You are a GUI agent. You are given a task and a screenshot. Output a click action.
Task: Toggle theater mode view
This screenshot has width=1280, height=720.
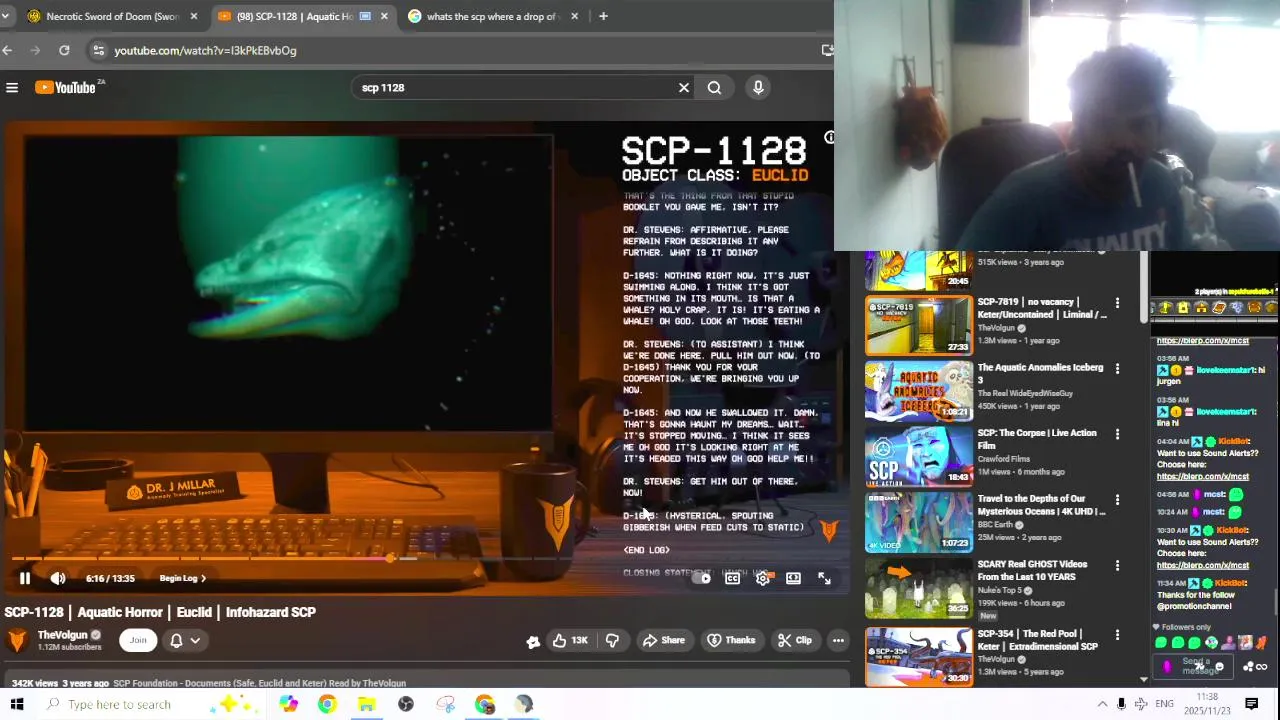coord(793,578)
